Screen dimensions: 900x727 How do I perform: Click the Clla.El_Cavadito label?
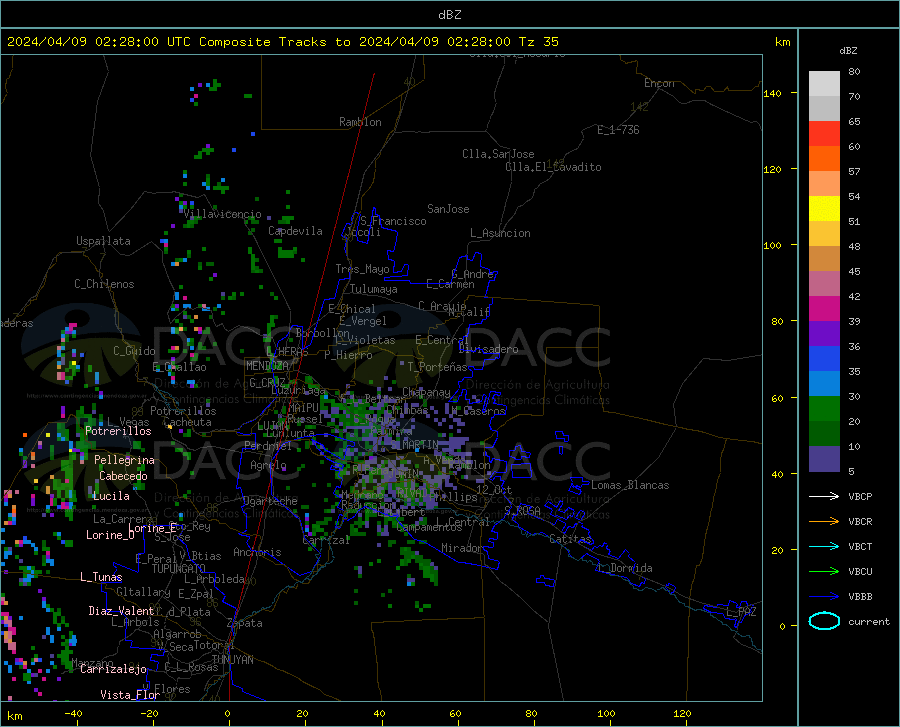tap(553, 167)
